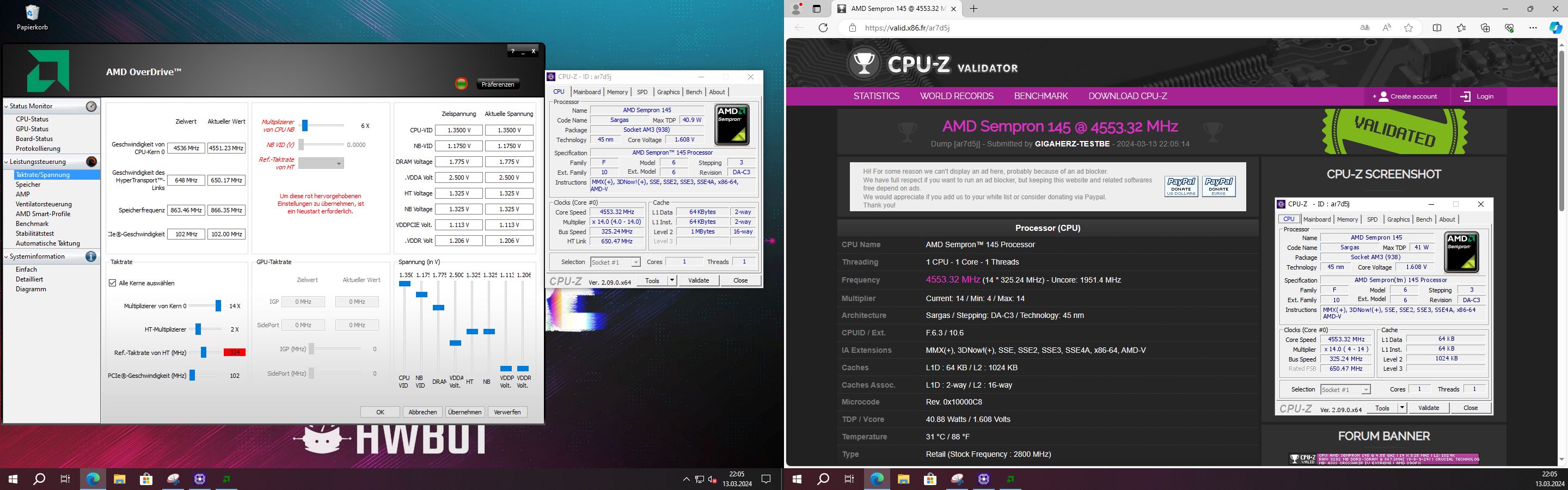Collapse the Systeminformation section
The height and width of the screenshot is (490, 1568).
coord(6,256)
